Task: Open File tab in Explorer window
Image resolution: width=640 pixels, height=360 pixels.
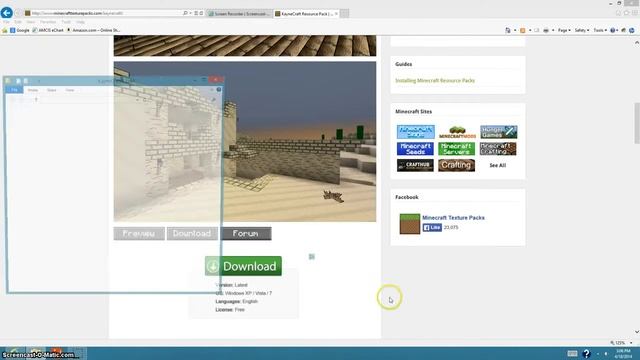Action: 14,90
